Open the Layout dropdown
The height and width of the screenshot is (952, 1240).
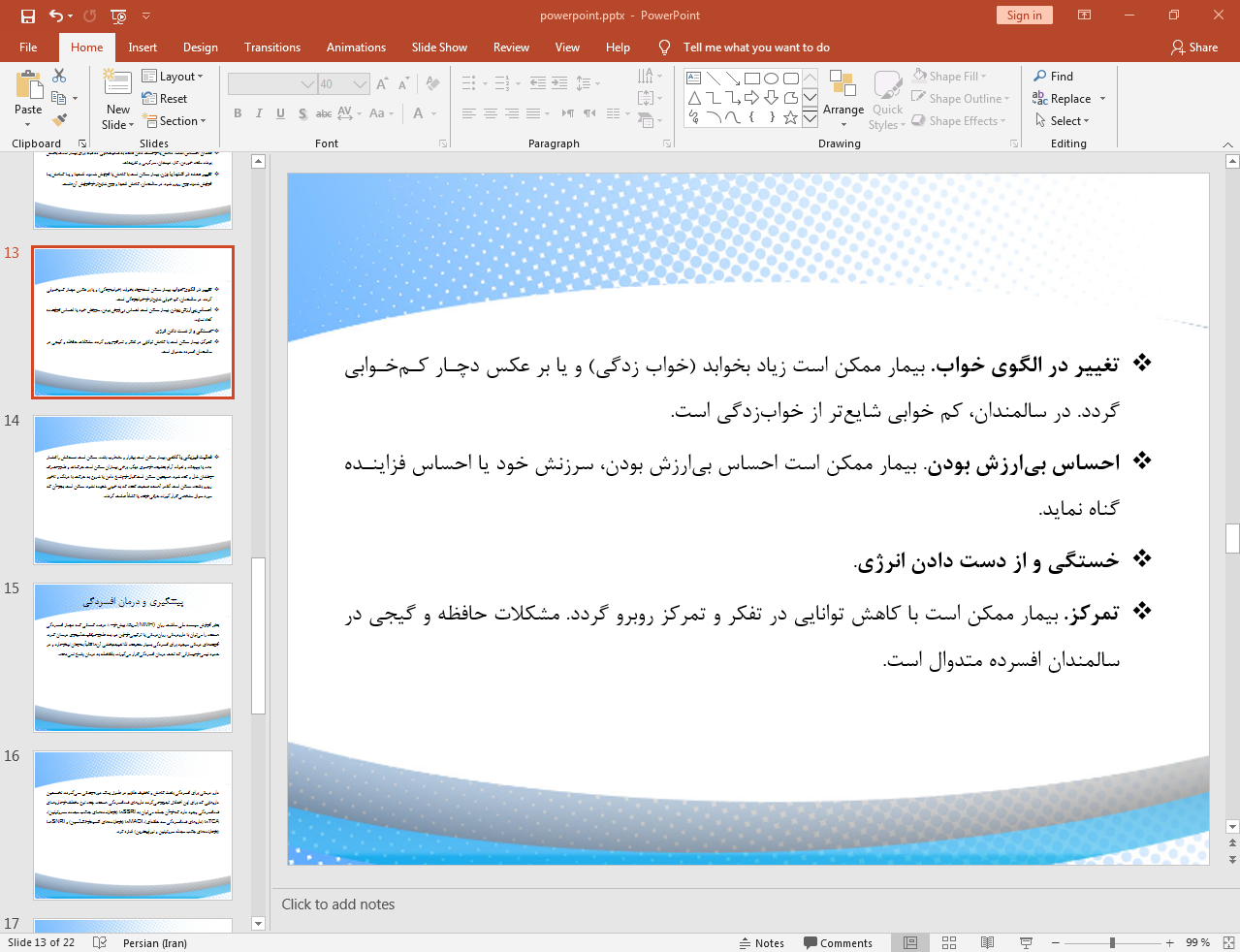(173, 77)
